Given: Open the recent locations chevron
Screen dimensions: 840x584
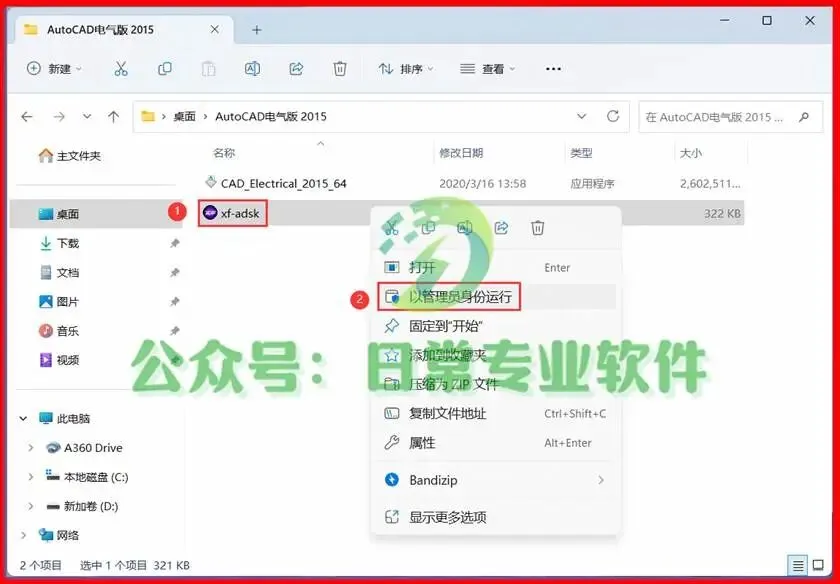Looking at the screenshot, I should point(87,116).
